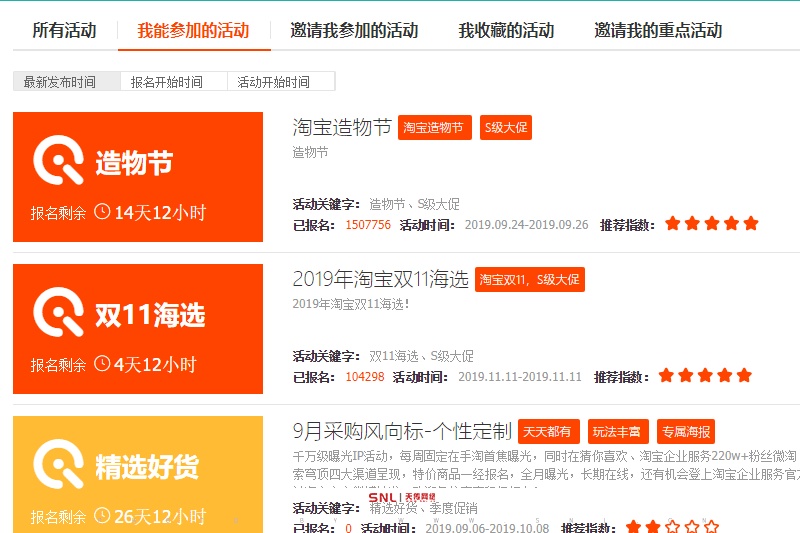Open the 淘宝造物节 activity title
The height and width of the screenshot is (533, 800).
tap(342, 128)
